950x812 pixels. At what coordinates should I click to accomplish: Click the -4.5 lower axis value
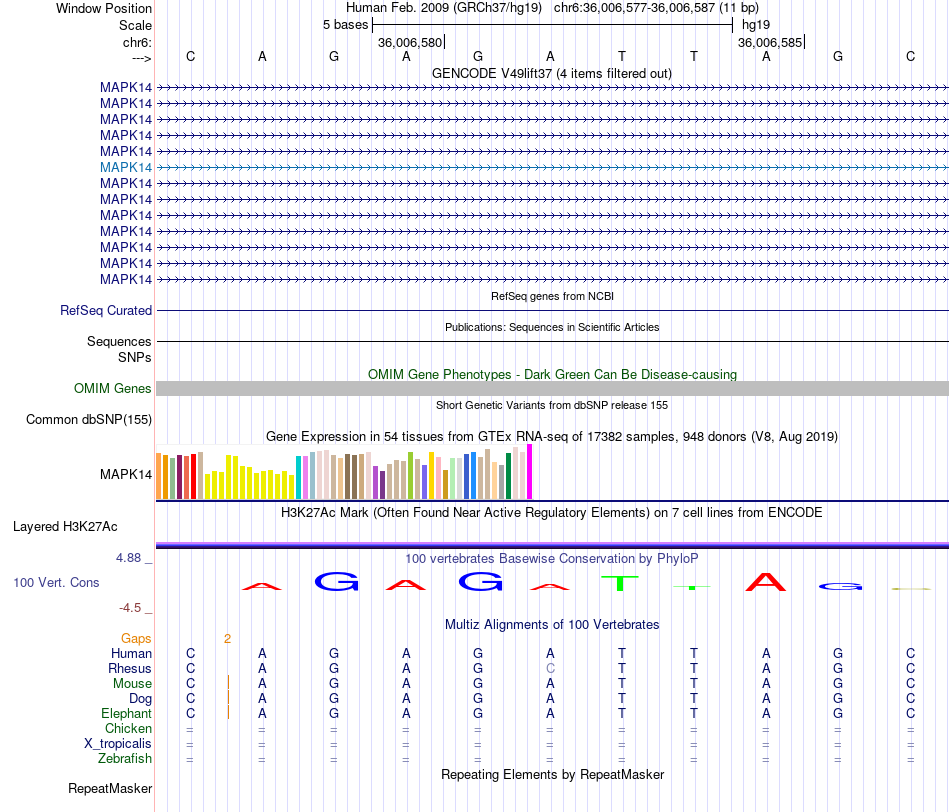click(130, 608)
